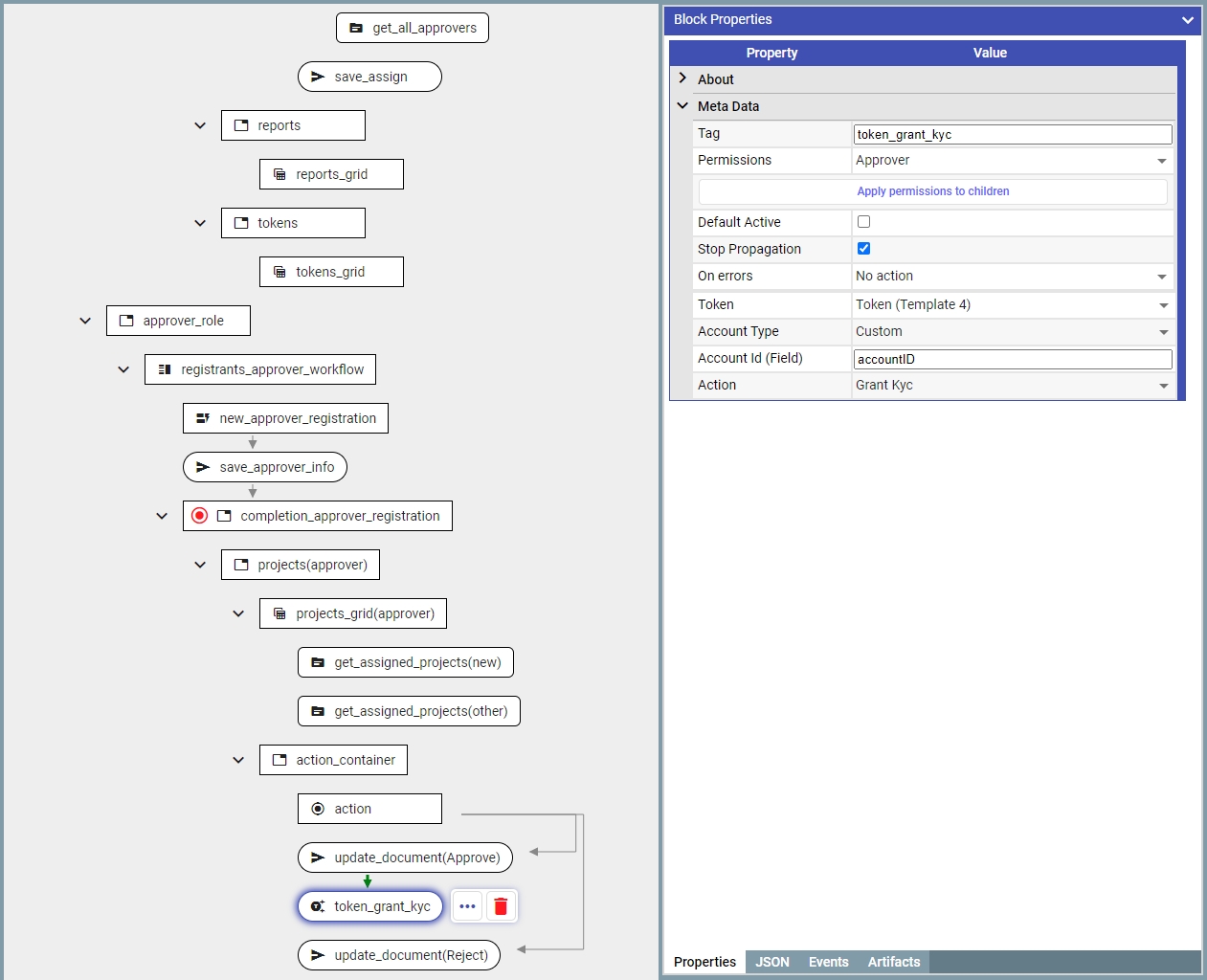This screenshot has height=980, width=1207.
Task: Click the token_grant_kyc block icon
Action: [x=318, y=906]
